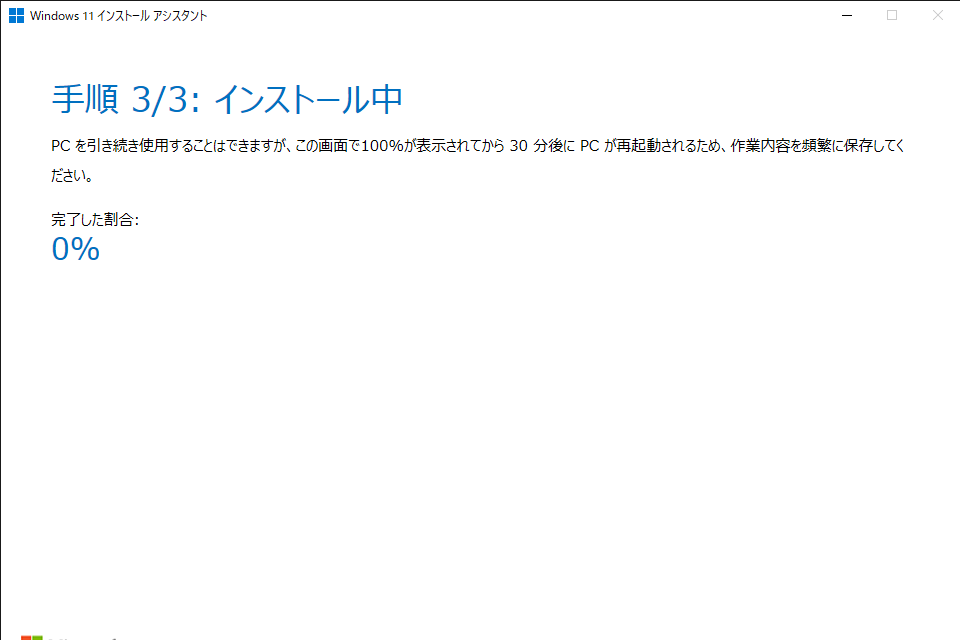Click the 'インストール中' part of the heading
This screenshot has width=960, height=640.
pos(308,98)
